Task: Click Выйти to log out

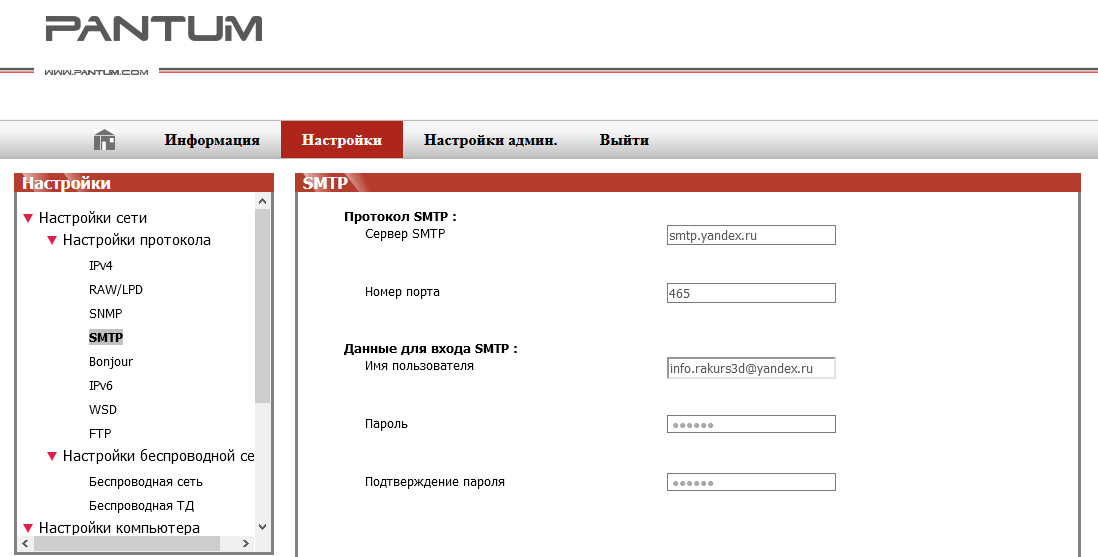Action: [624, 140]
